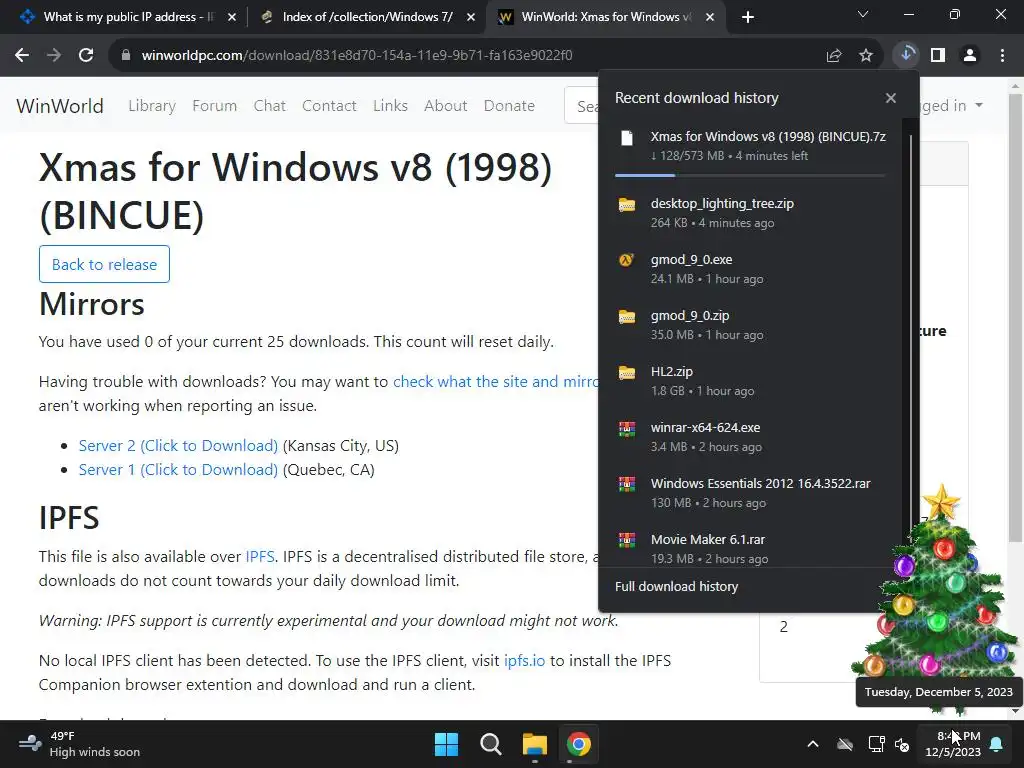Download from Server 2 (Kansas City)
1024x768 pixels.
click(x=178, y=445)
